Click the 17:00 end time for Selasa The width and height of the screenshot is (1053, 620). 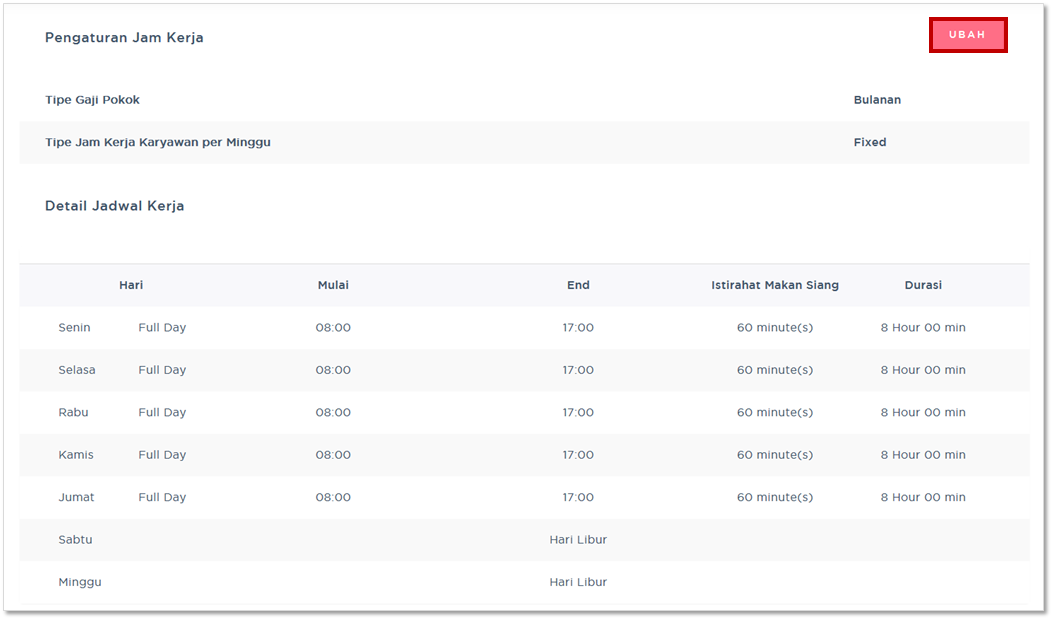point(578,370)
